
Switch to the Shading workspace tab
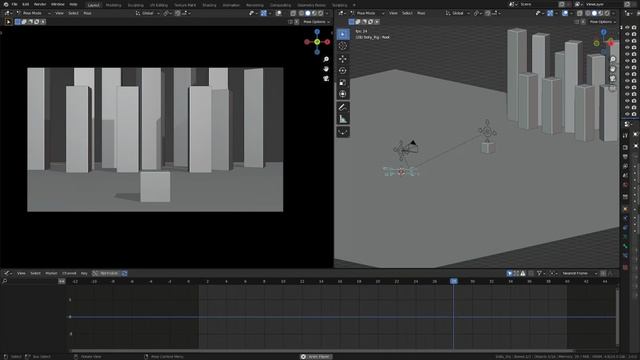coord(209,5)
